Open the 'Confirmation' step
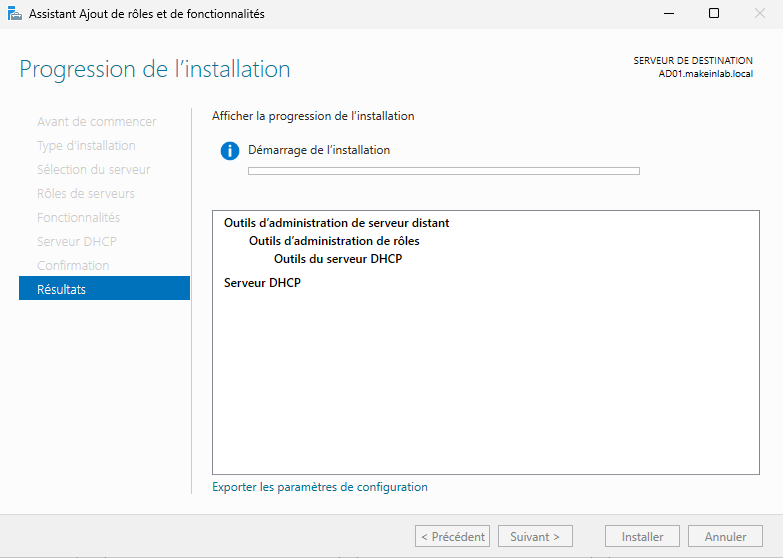This screenshot has width=783, height=558. point(73,266)
